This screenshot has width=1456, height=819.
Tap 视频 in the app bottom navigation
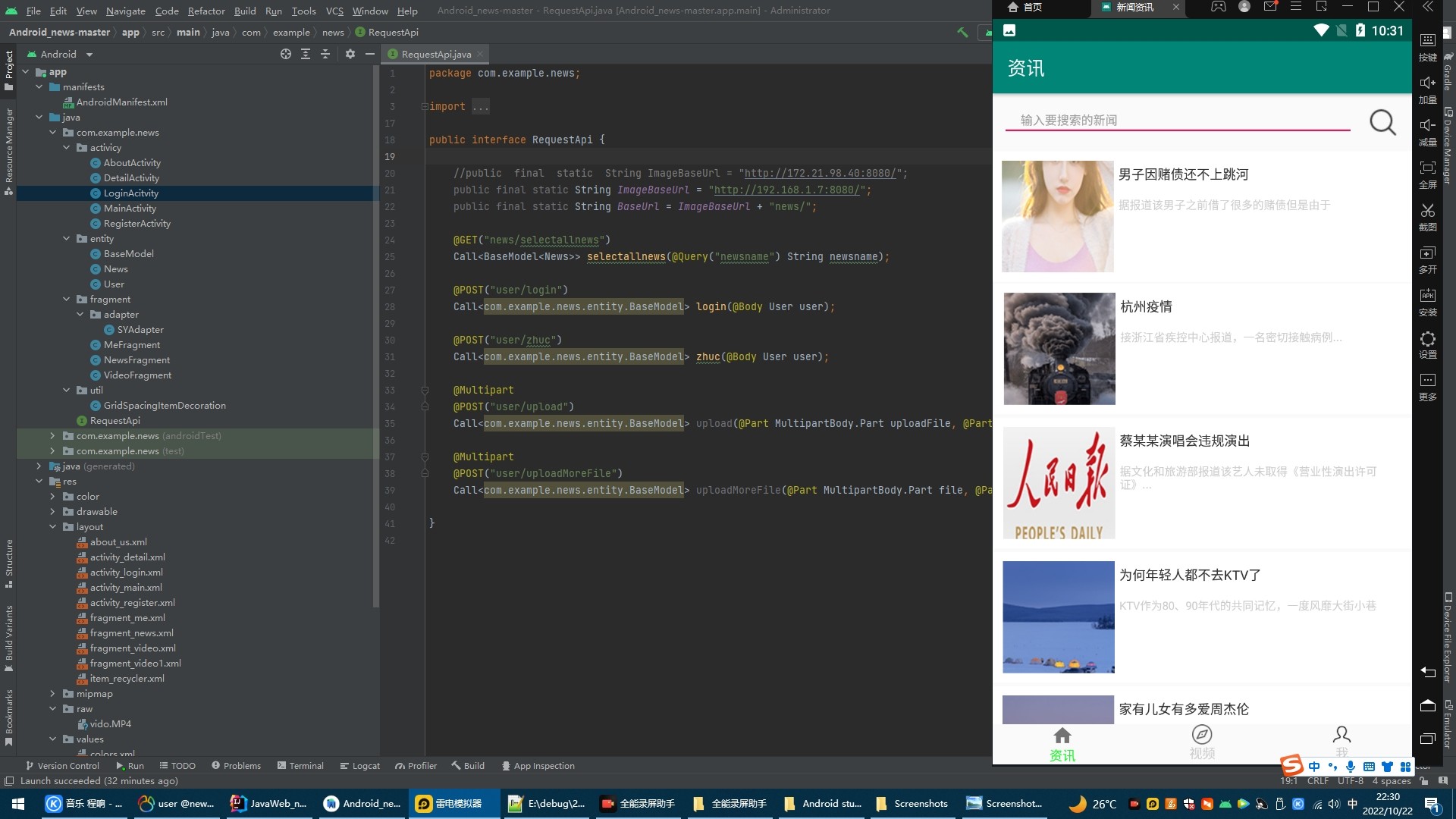1200,742
